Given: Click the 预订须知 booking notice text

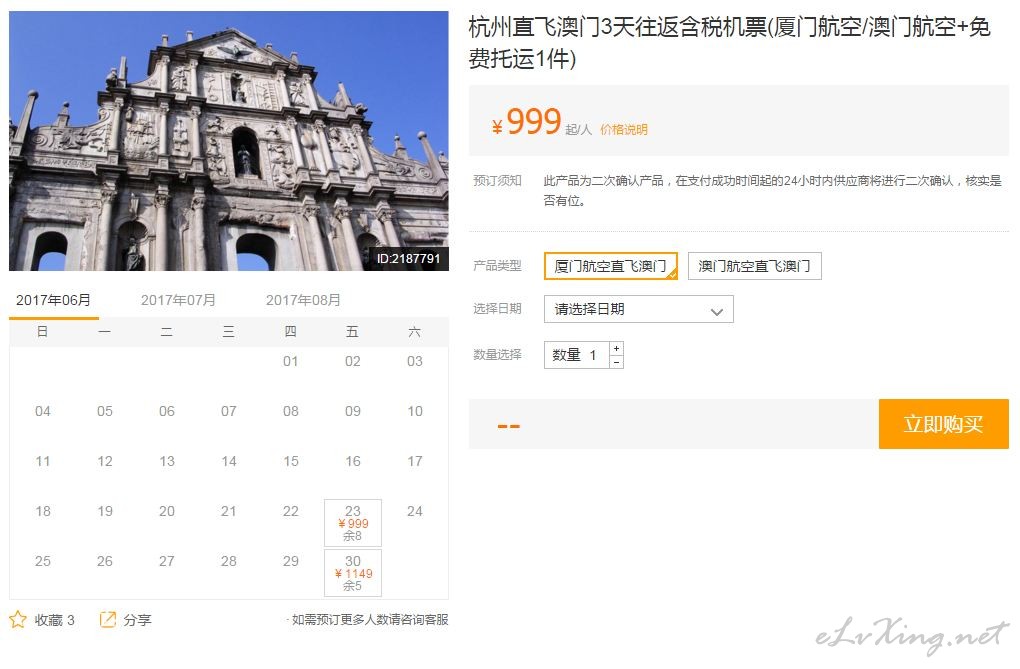Looking at the screenshot, I should tap(772, 190).
